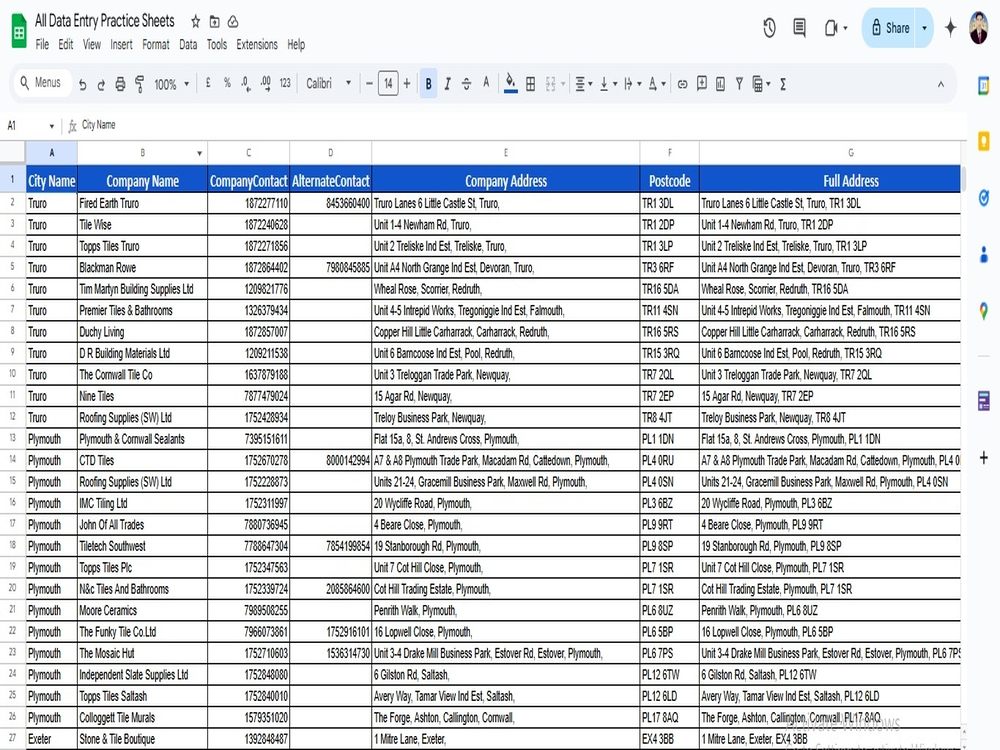Open Contacts in side panel

[983, 254]
